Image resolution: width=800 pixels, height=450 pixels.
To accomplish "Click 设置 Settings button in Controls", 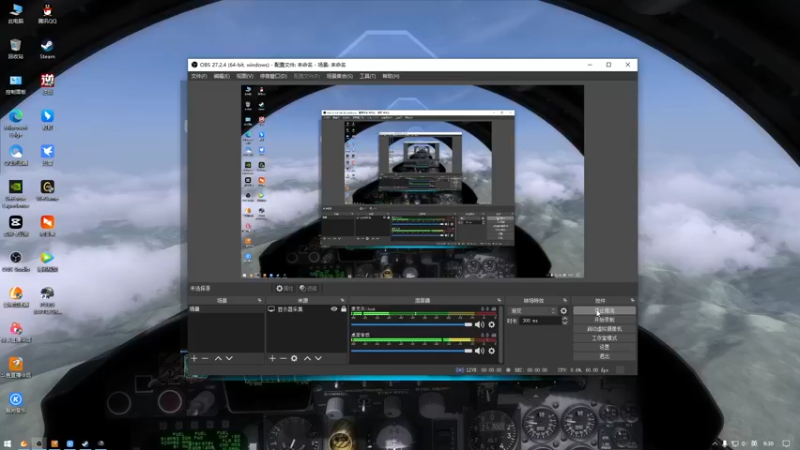I will click(605, 347).
